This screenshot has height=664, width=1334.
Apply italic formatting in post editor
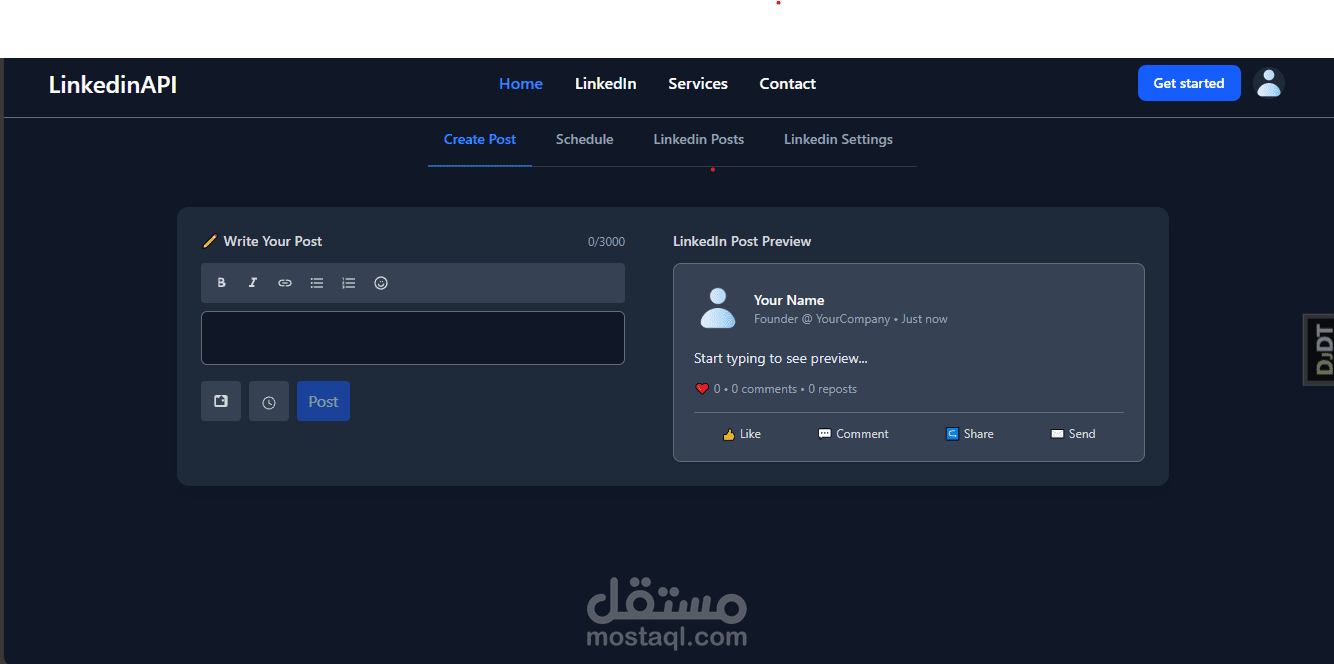(x=253, y=283)
